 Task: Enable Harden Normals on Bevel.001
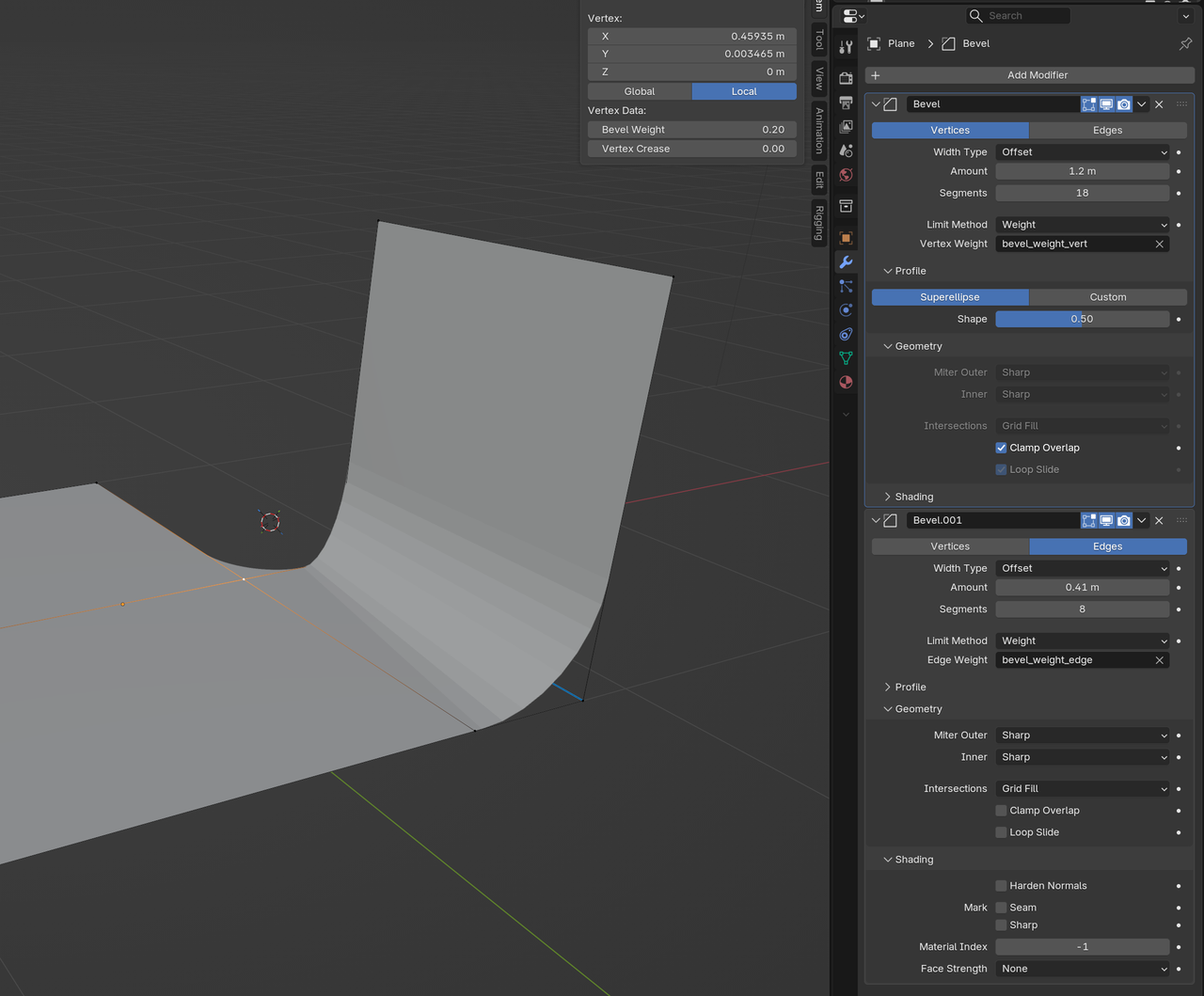coord(1002,885)
